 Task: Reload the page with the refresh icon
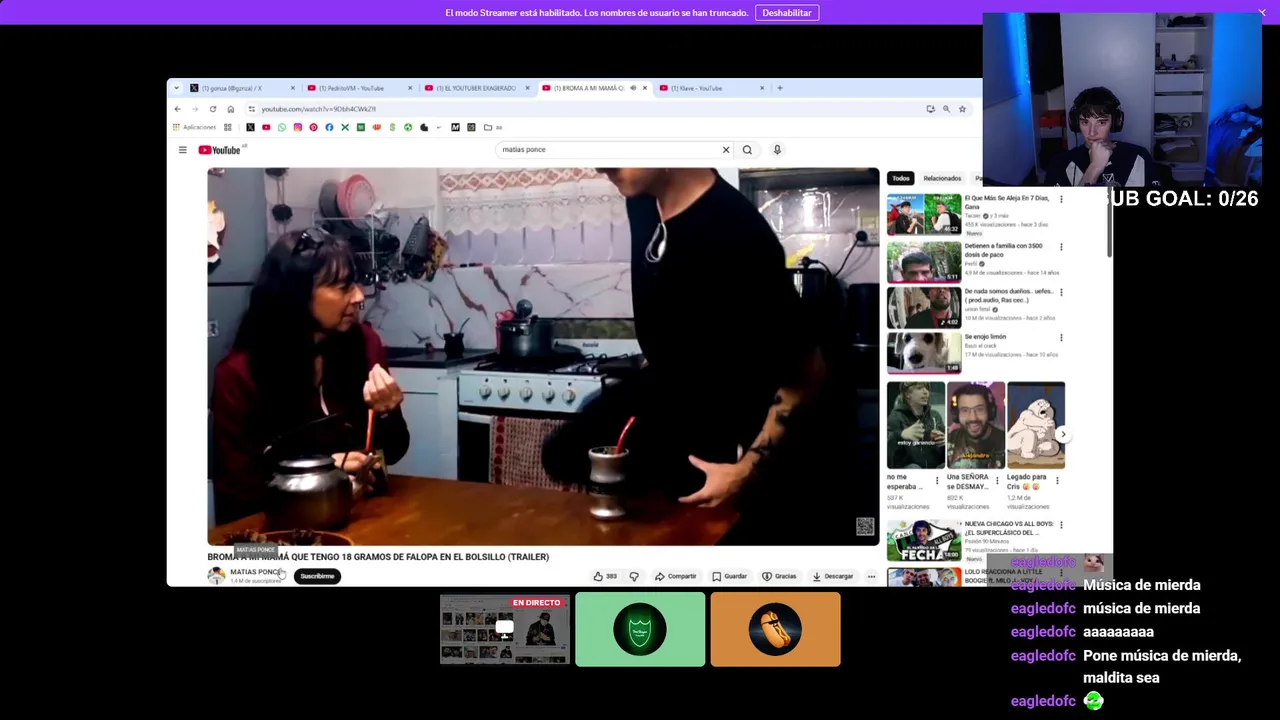tap(213, 109)
